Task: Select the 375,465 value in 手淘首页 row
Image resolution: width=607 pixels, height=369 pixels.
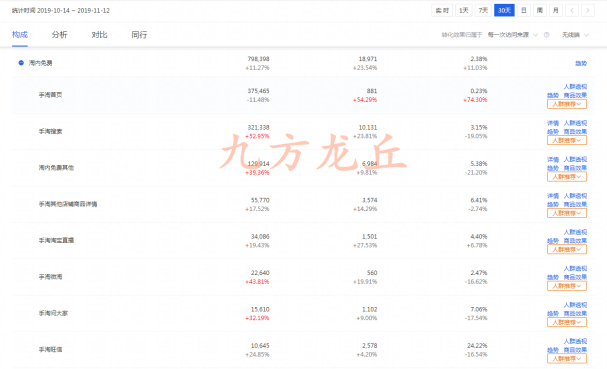Action: 258,91
